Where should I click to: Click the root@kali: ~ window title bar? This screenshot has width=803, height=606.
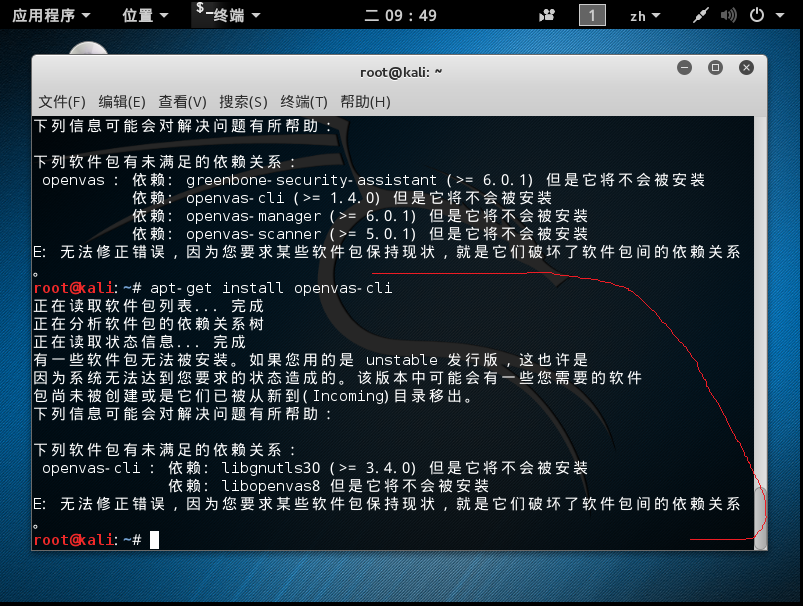pos(400,72)
